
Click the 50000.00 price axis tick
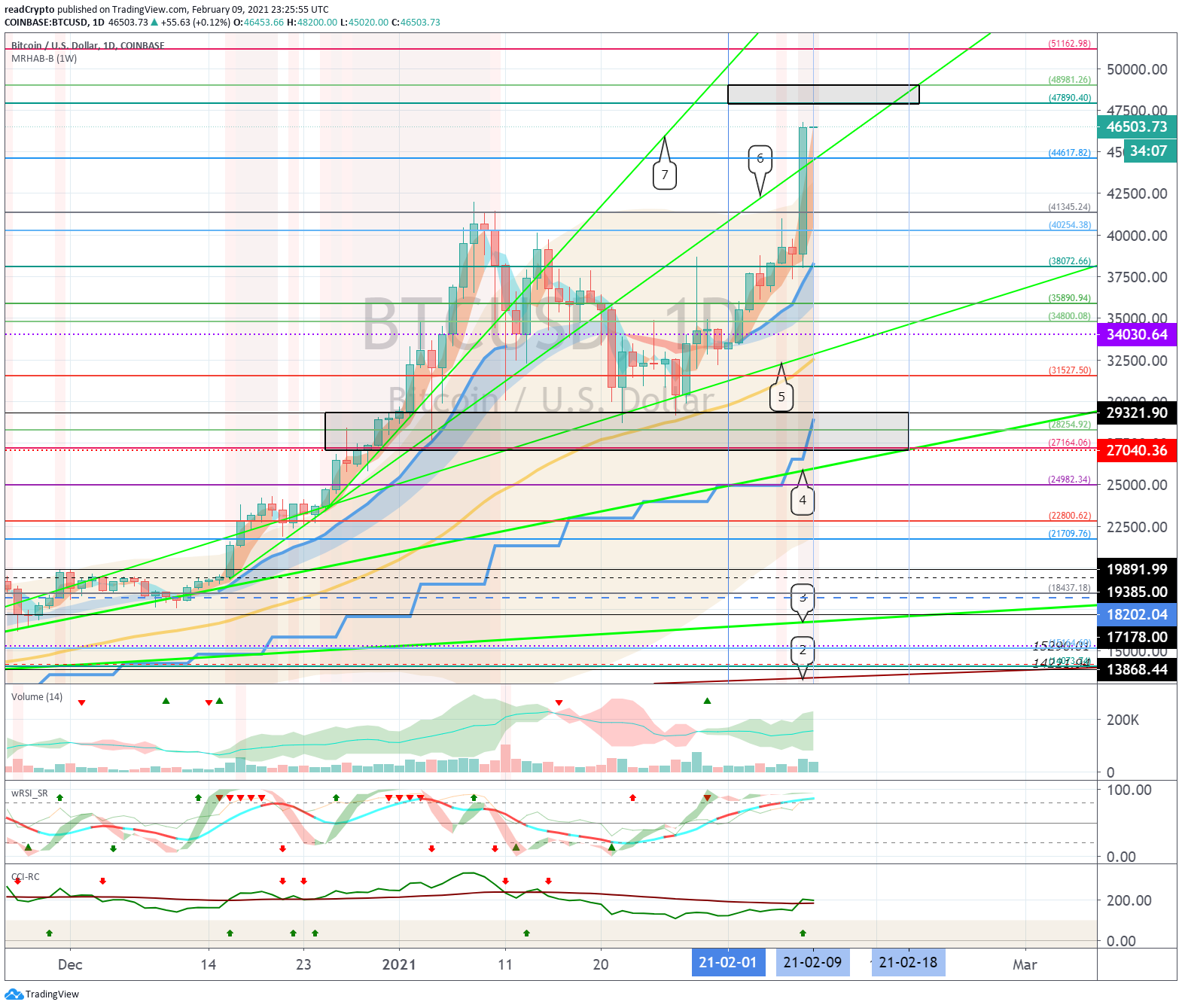click(x=1137, y=69)
